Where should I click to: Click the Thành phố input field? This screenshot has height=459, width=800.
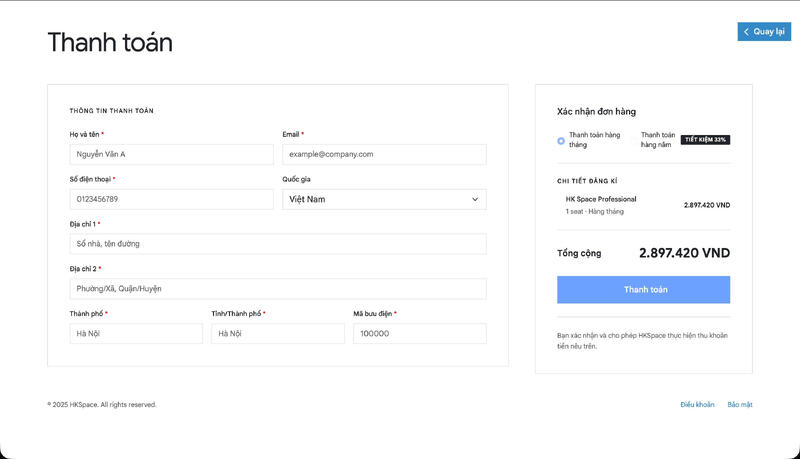click(x=136, y=334)
